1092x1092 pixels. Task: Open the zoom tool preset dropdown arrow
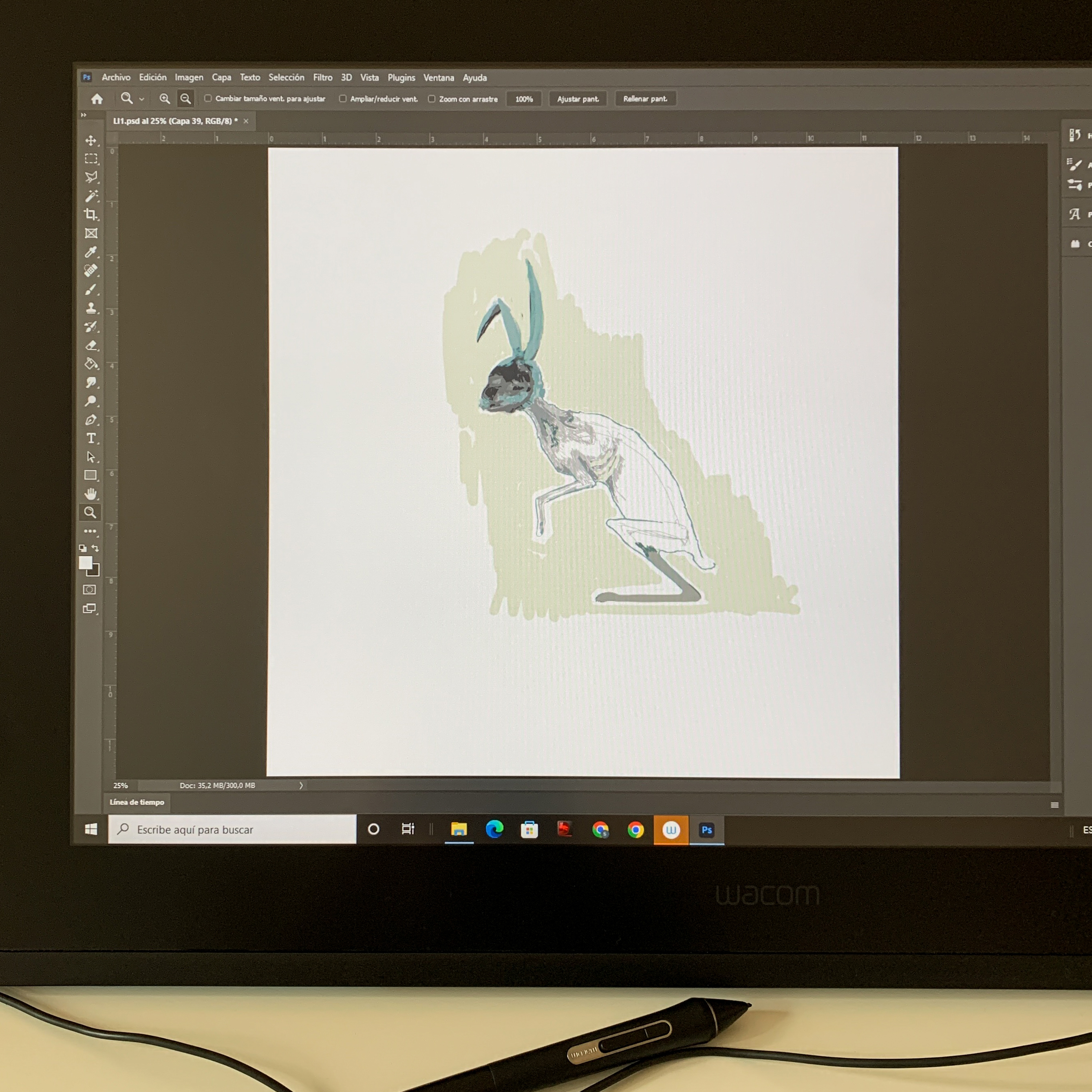[x=142, y=99]
